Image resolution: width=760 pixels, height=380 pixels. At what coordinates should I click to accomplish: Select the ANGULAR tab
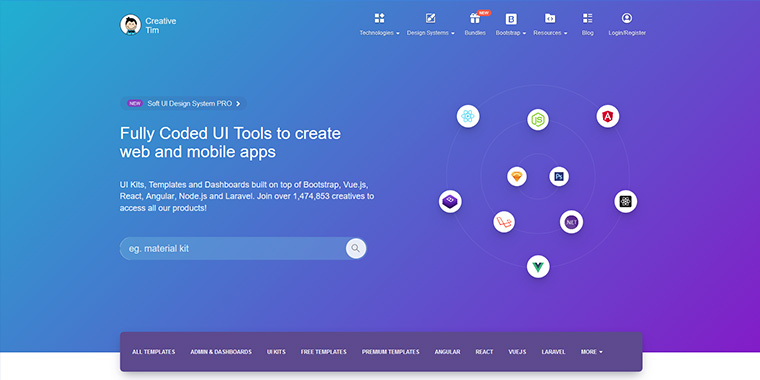pyautogui.click(x=447, y=352)
